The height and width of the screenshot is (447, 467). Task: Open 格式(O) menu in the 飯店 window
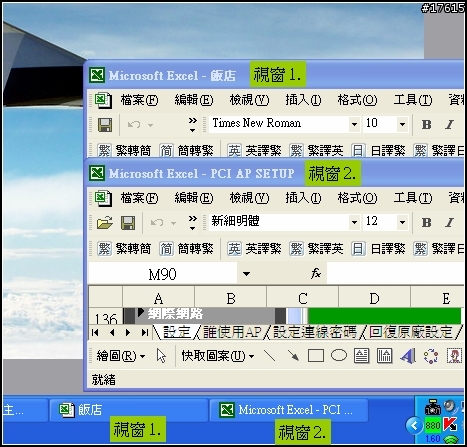357,100
